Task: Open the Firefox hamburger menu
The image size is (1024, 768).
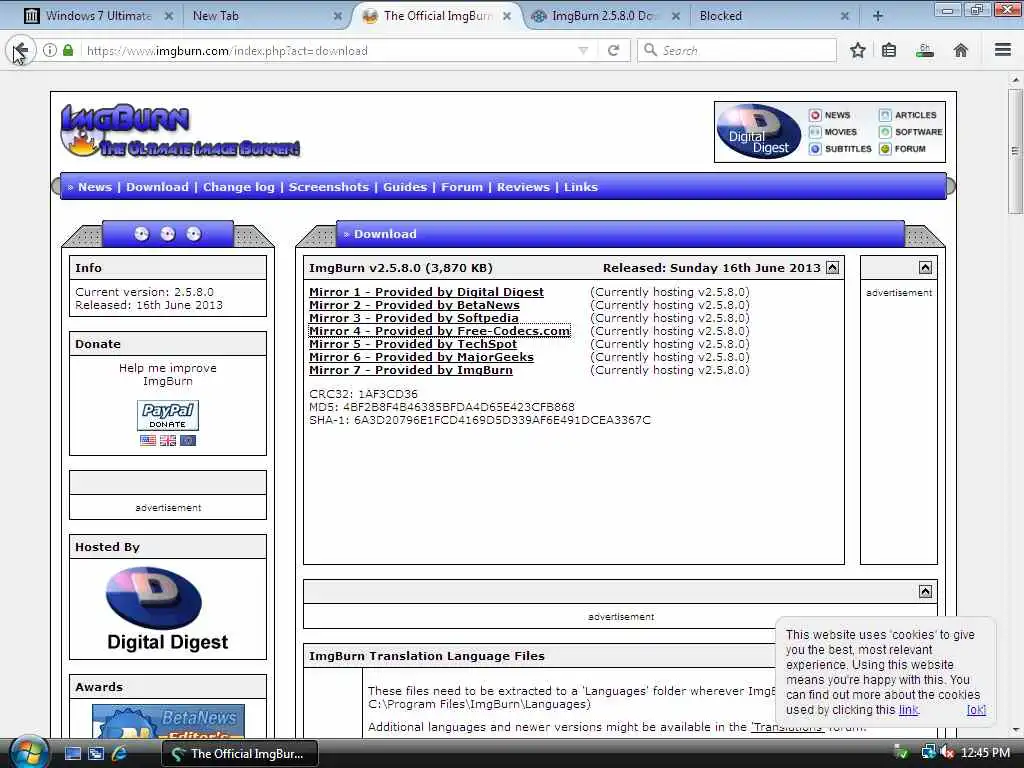Action: tap(1003, 50)
